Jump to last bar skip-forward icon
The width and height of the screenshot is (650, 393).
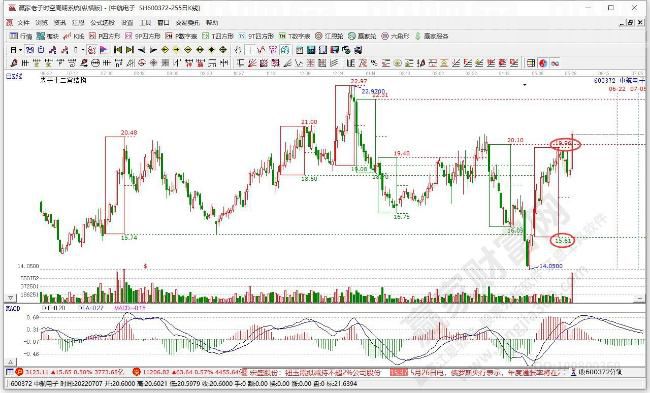[x=130, y=50]
